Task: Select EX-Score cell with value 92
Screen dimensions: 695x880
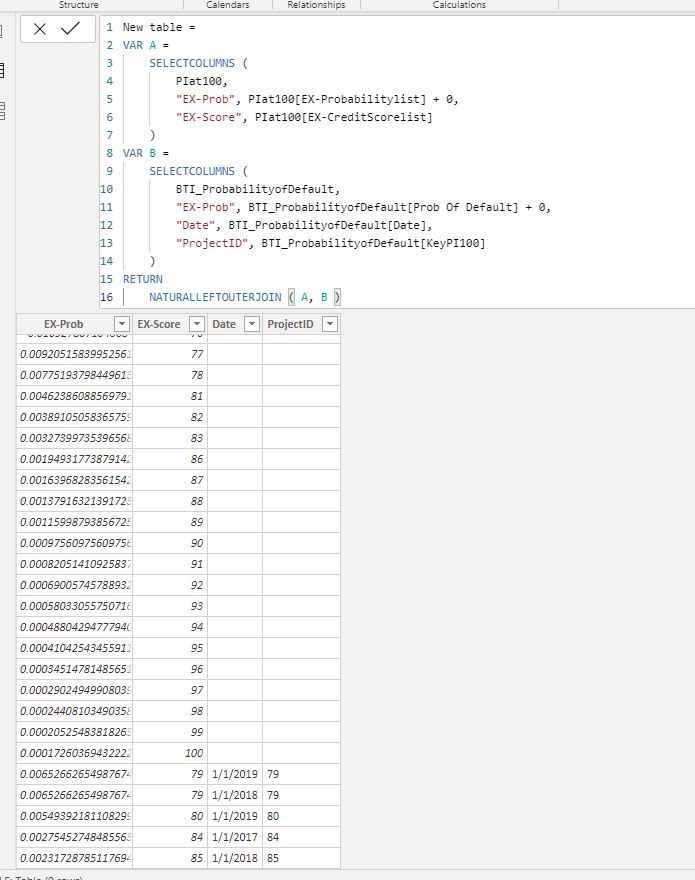Action: [x=170, y=585]
